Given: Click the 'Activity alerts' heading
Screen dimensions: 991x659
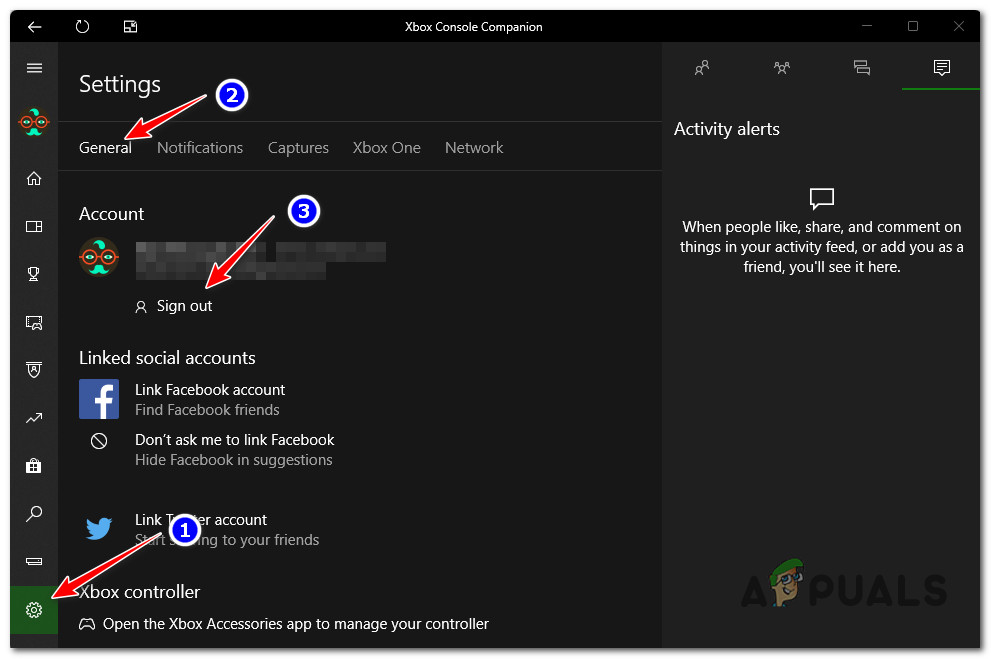Looking at the screenshot, I should [x=726, y=129].
